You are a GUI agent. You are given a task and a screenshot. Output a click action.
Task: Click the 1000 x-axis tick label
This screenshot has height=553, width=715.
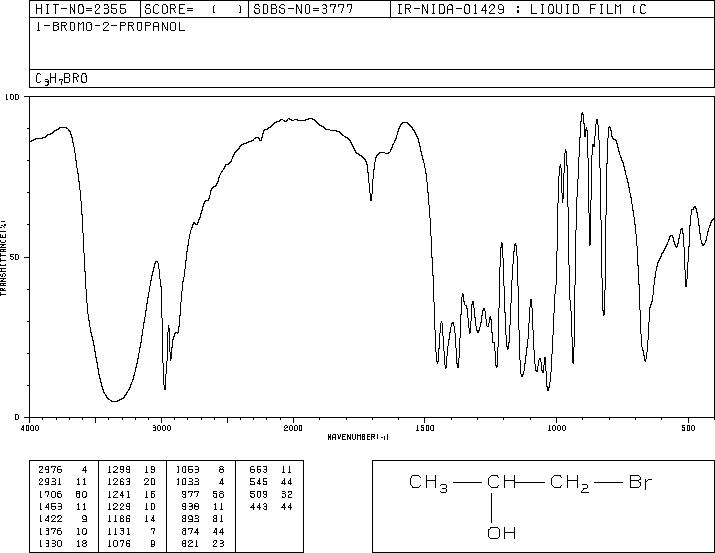[x=557, y=428]
